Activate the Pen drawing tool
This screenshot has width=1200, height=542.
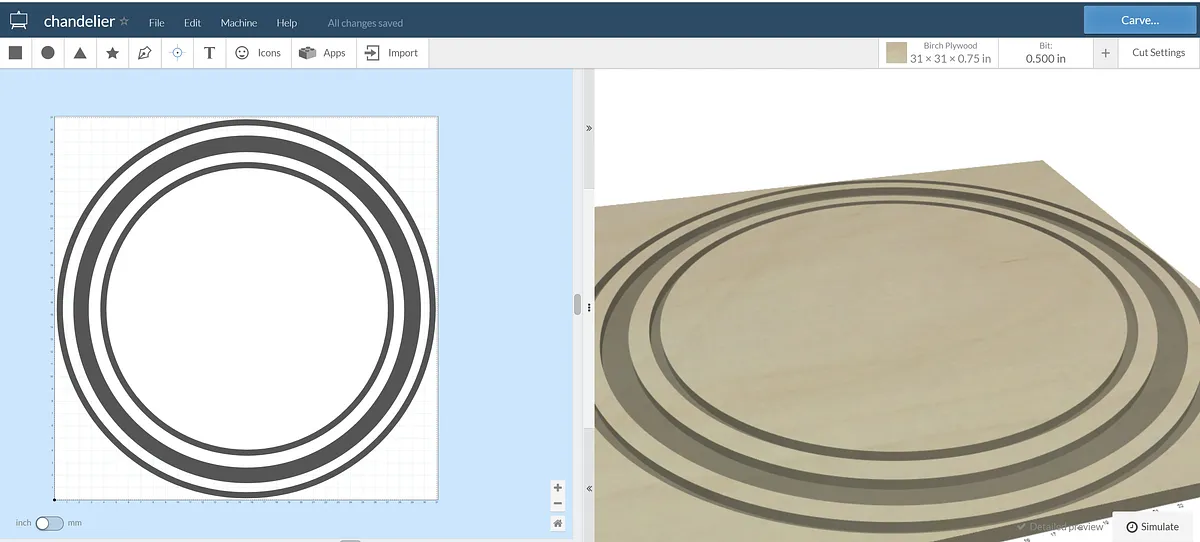[x=145, y=53]
